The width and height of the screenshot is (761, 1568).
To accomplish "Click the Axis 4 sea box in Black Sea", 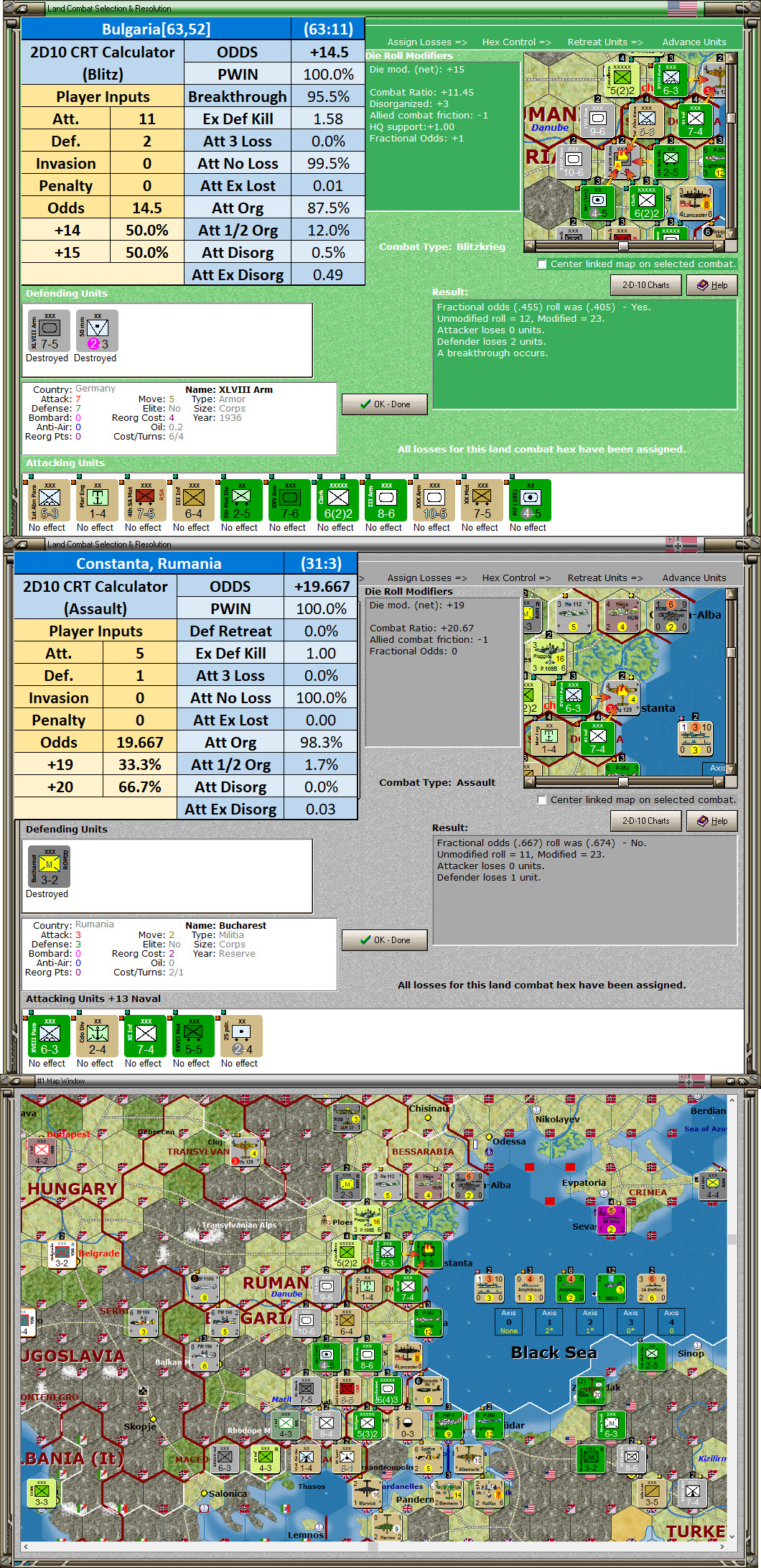I will coord(671,1322).
